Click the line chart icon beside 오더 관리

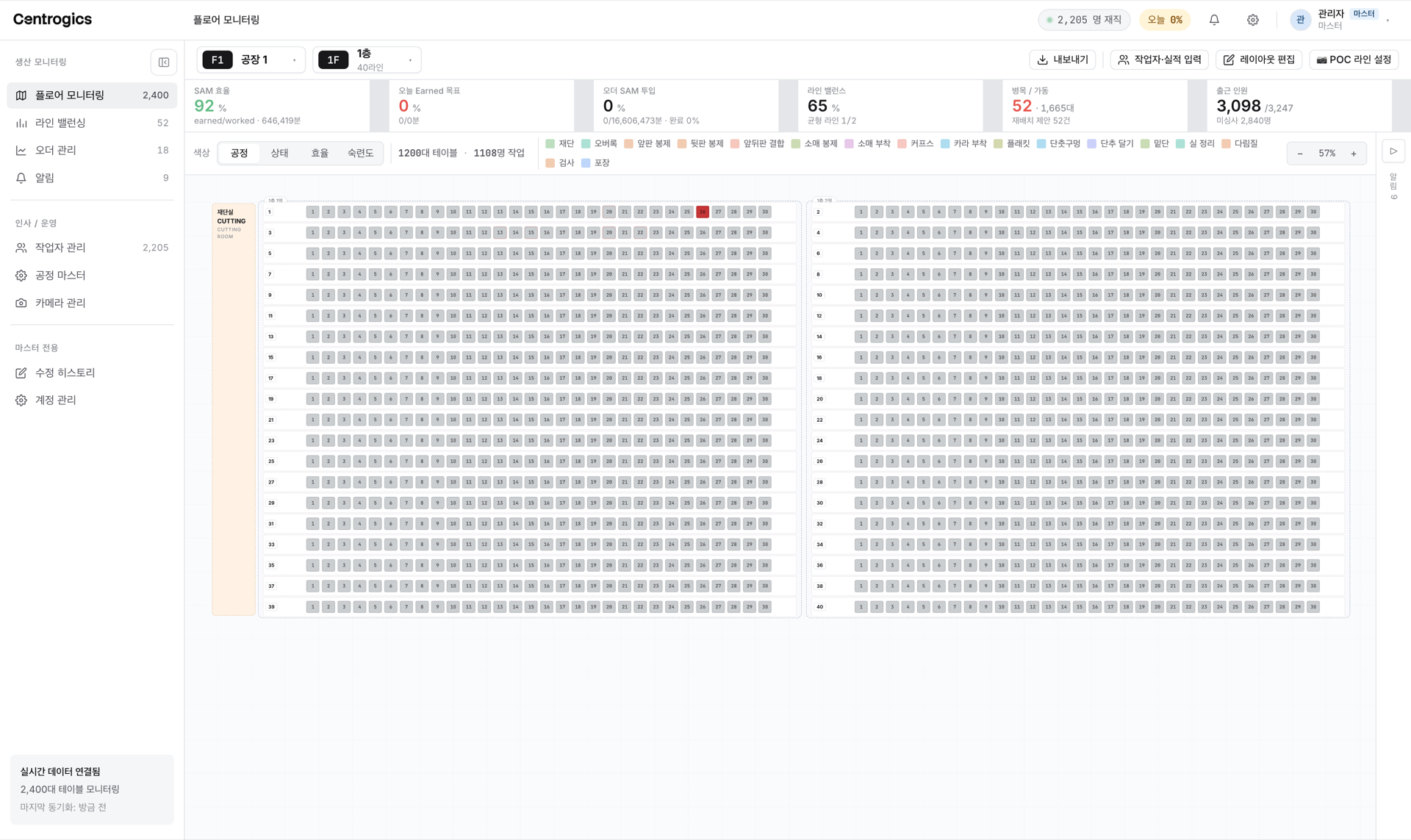pyautogui.click(x=21, y=150)
